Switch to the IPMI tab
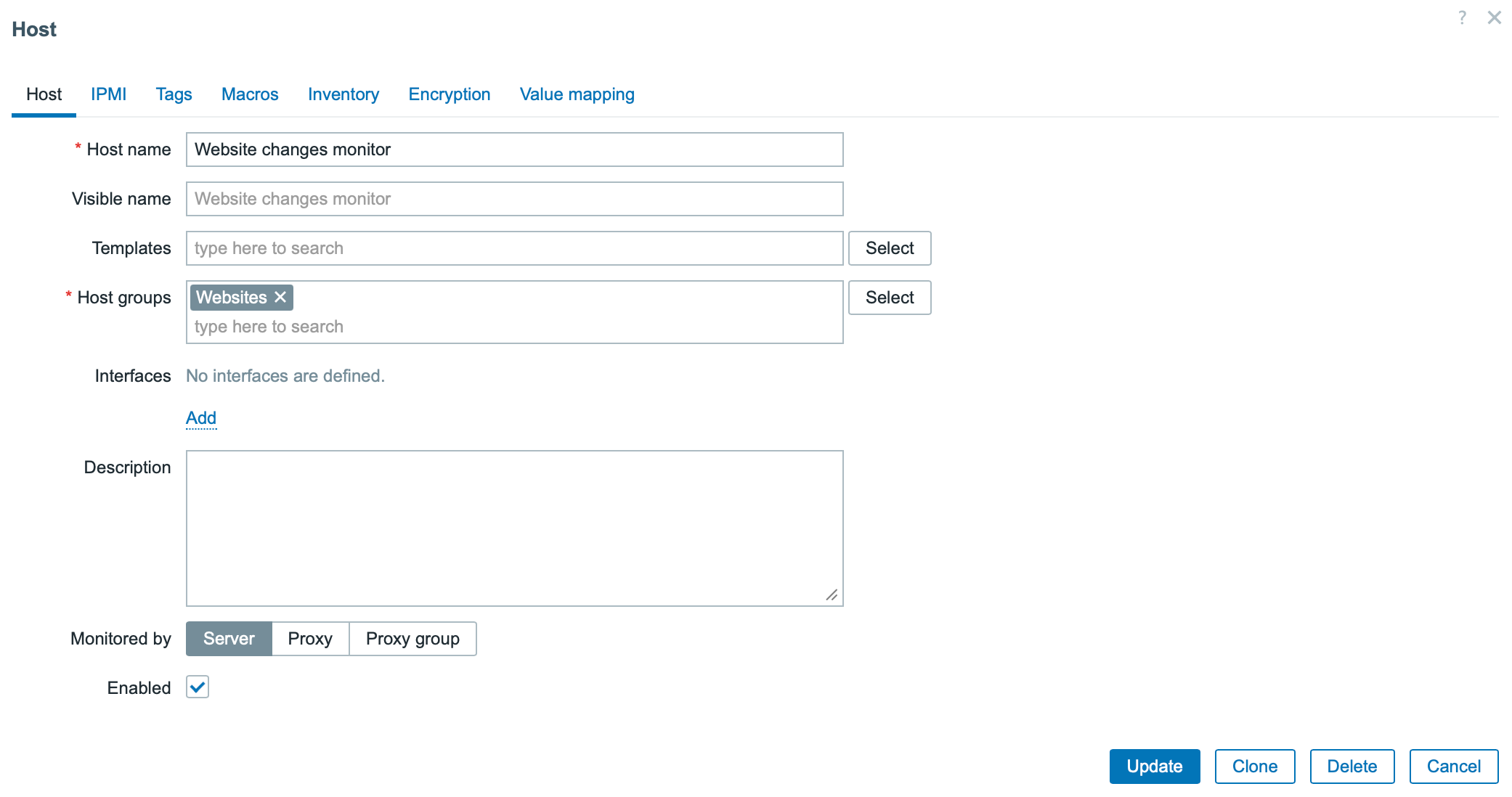 [108, 94]
